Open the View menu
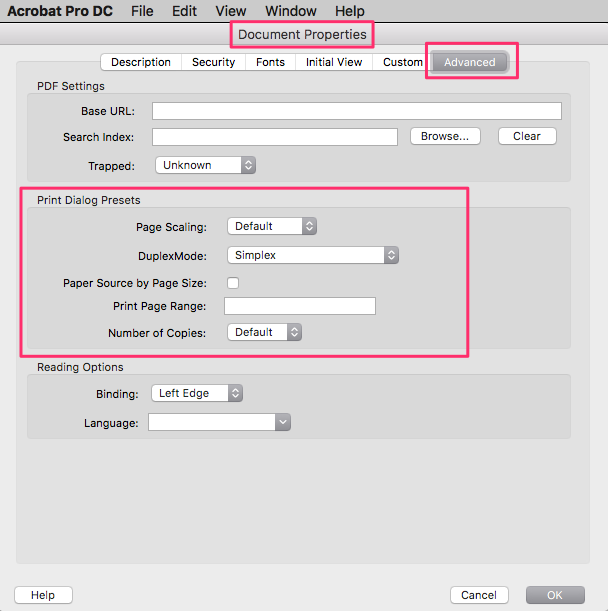Screen dimensions: 608x611 coord(231,11)
